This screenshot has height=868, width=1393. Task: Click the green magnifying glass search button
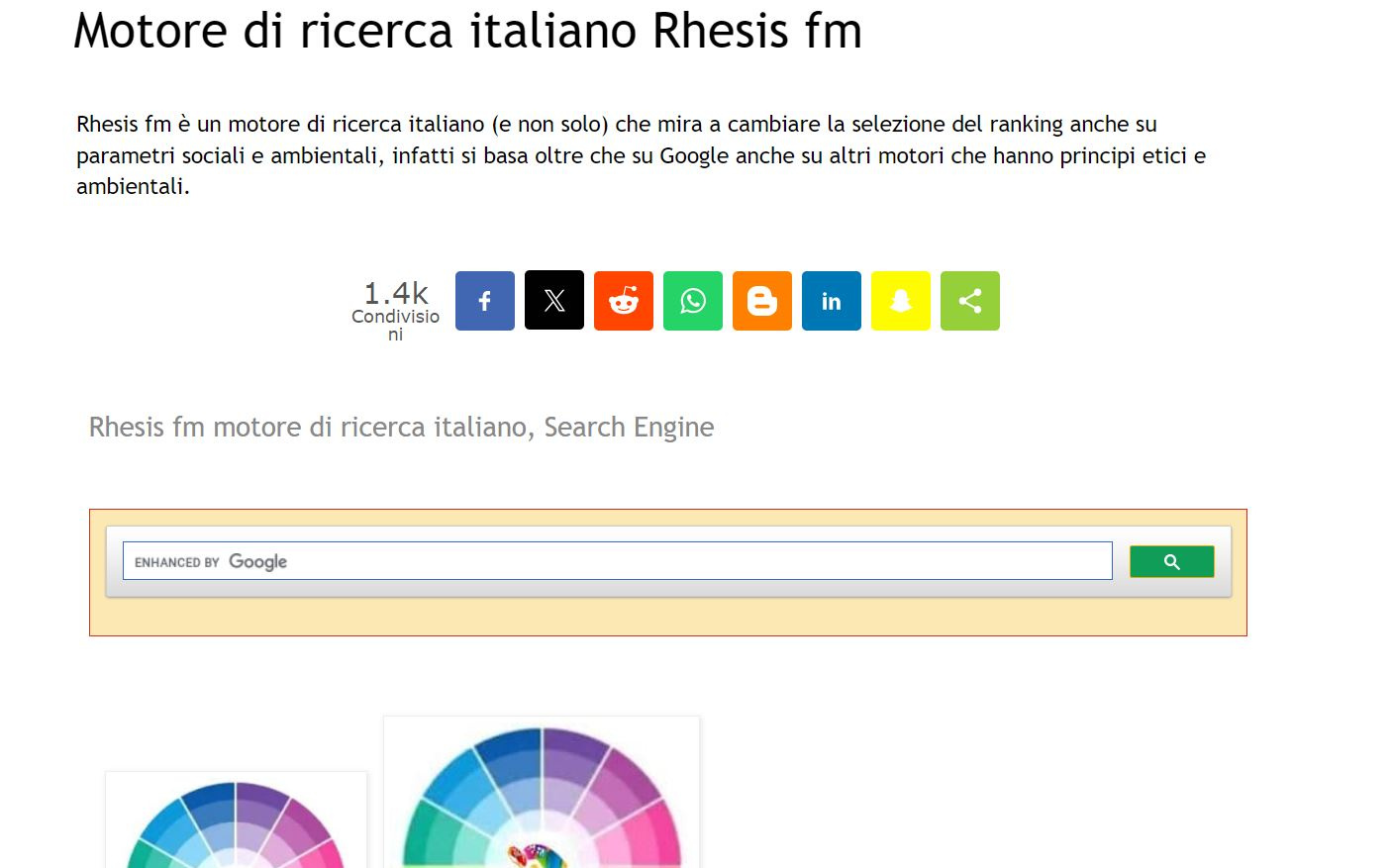click(1172, 560)
